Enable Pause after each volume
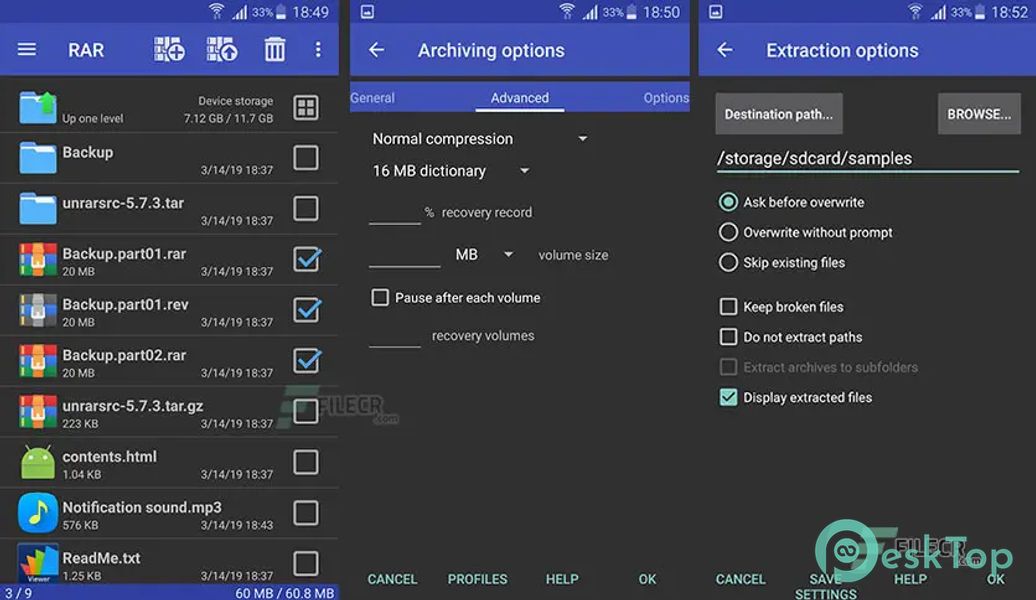Viewport: 1036px width, 600px height. point(380,298)
